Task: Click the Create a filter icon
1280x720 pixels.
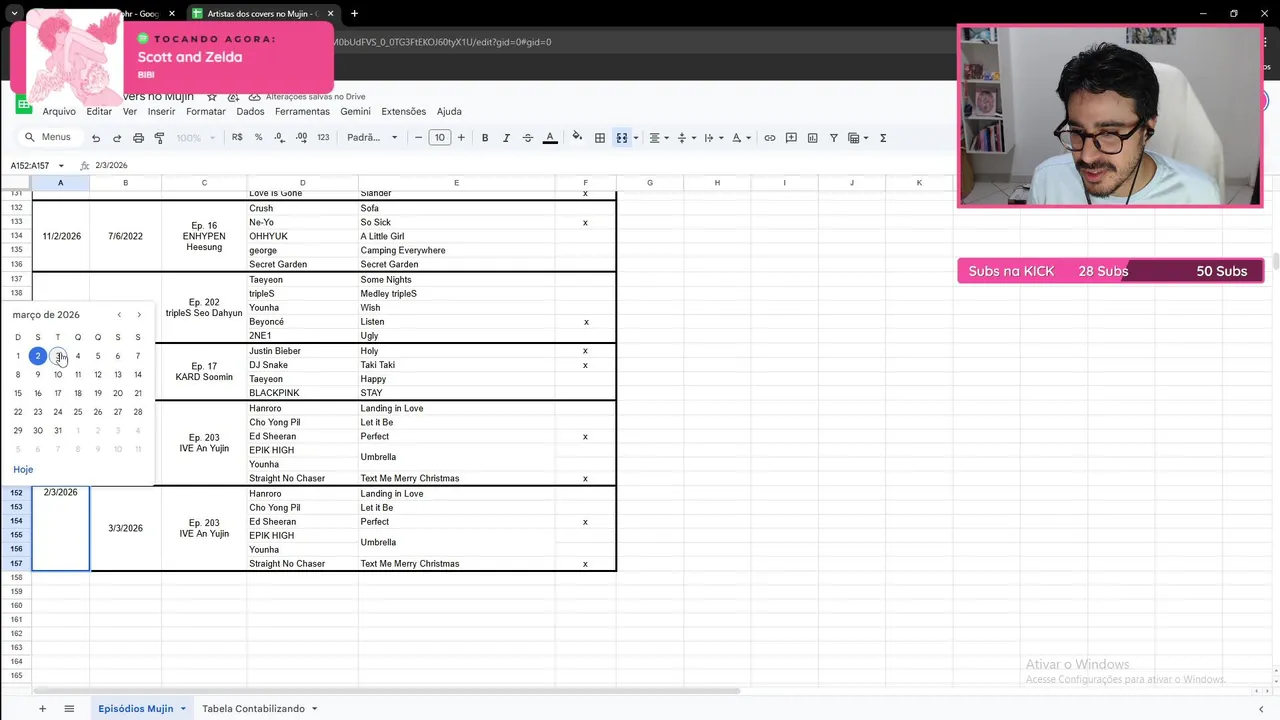Action: pyautogui.click(x=833, y=138)
